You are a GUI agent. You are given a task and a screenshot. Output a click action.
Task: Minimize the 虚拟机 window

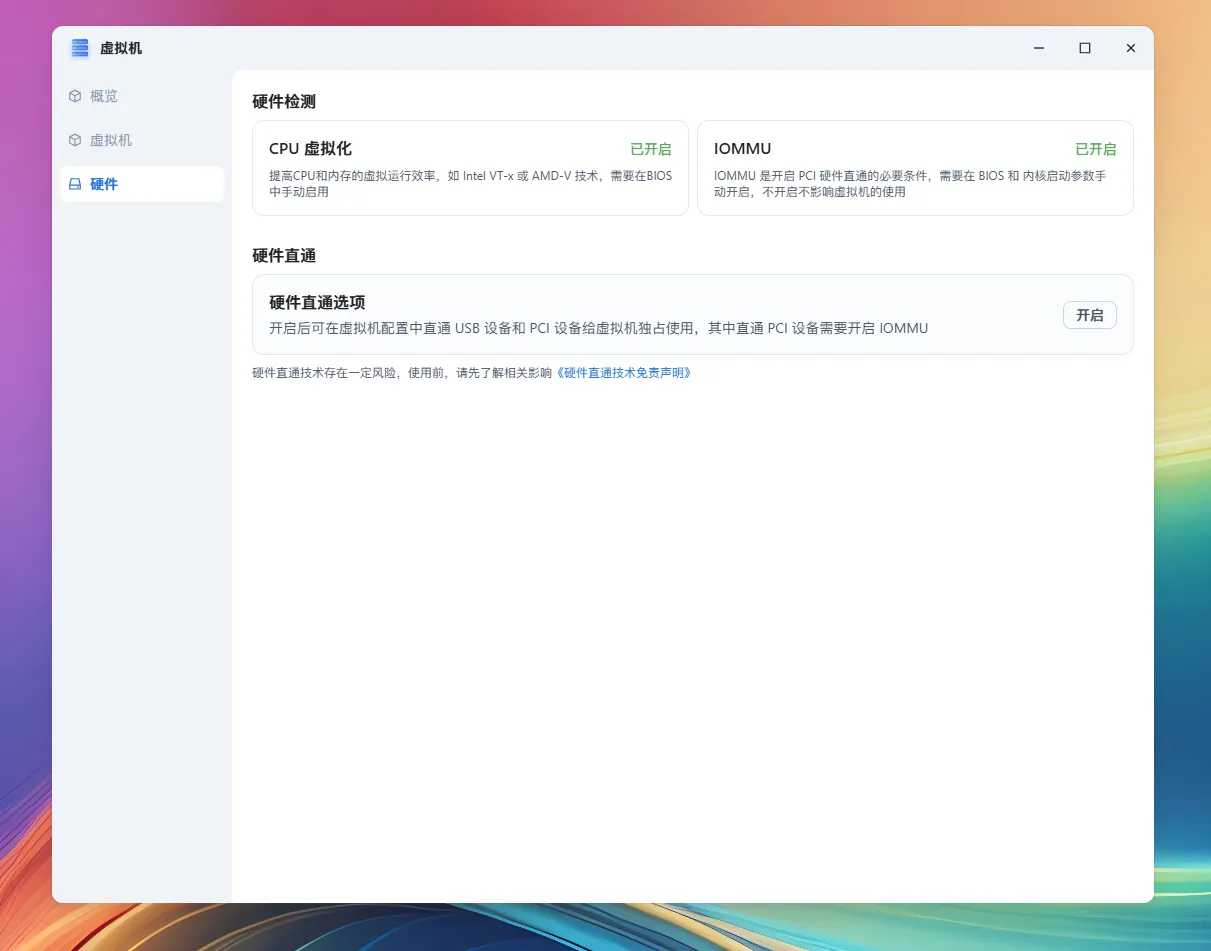[x=1040, y=48]
